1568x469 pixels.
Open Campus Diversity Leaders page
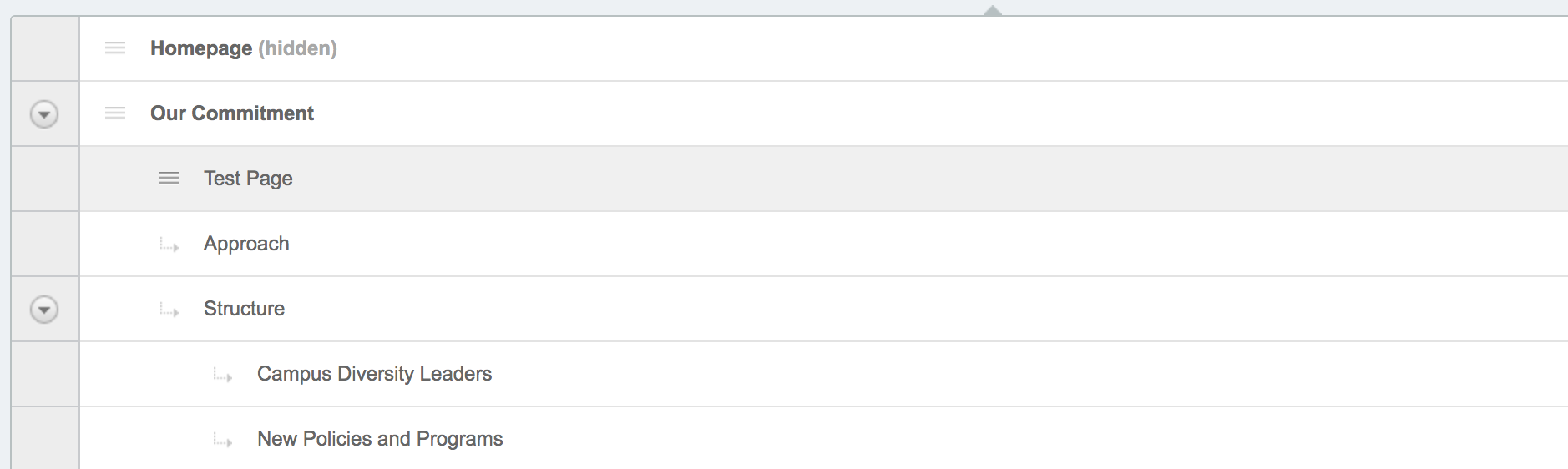(374, 374)
